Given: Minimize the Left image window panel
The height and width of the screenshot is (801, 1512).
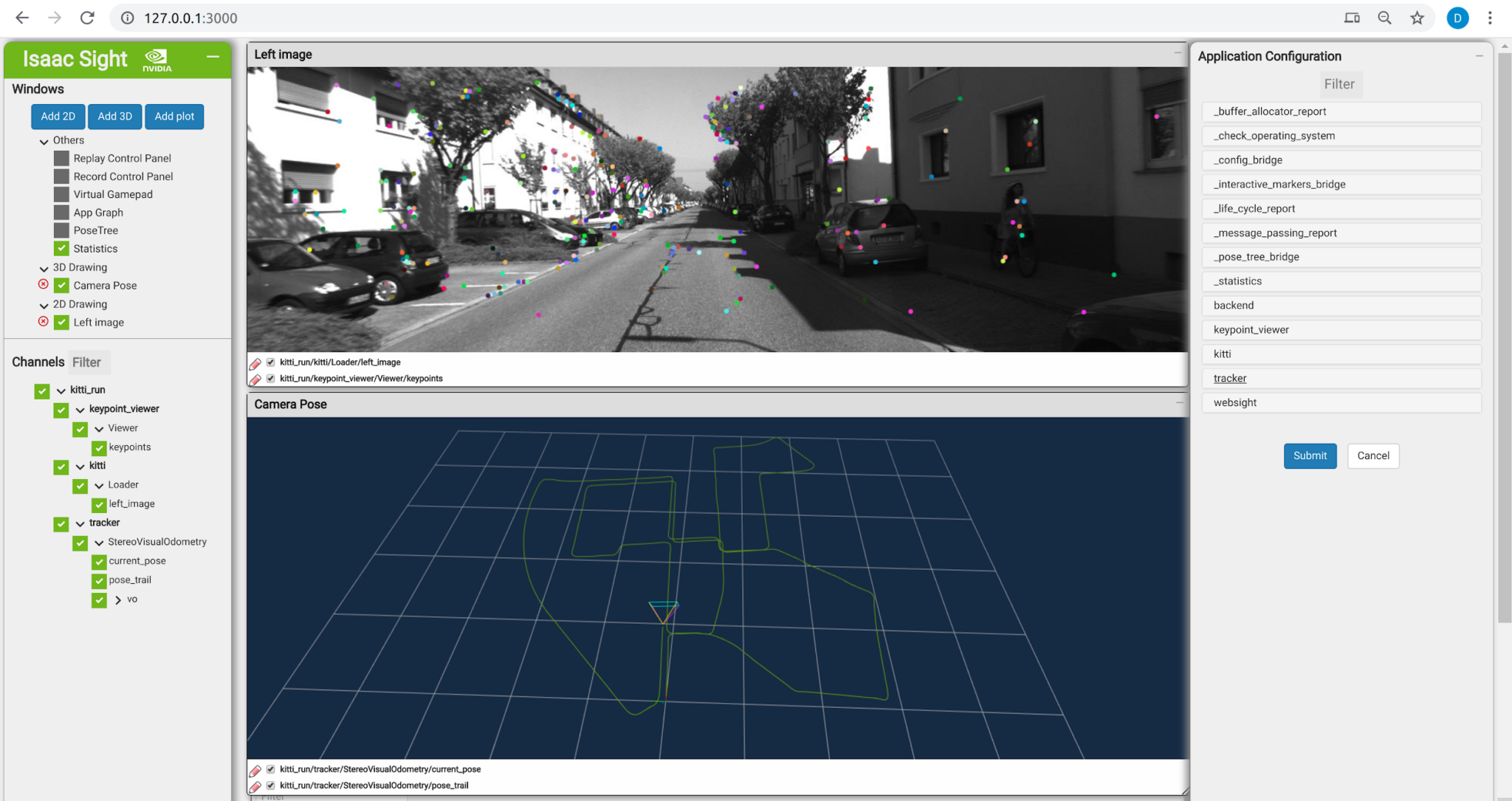Looking at the screenshot, I should pos(1177,54).
